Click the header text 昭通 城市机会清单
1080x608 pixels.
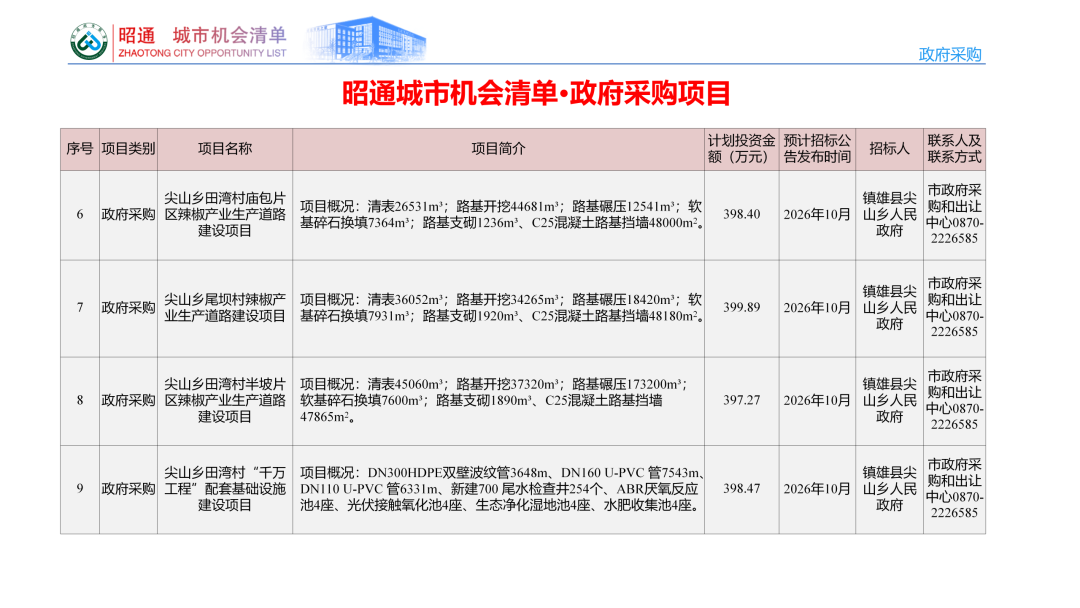(x=202, y=35)
